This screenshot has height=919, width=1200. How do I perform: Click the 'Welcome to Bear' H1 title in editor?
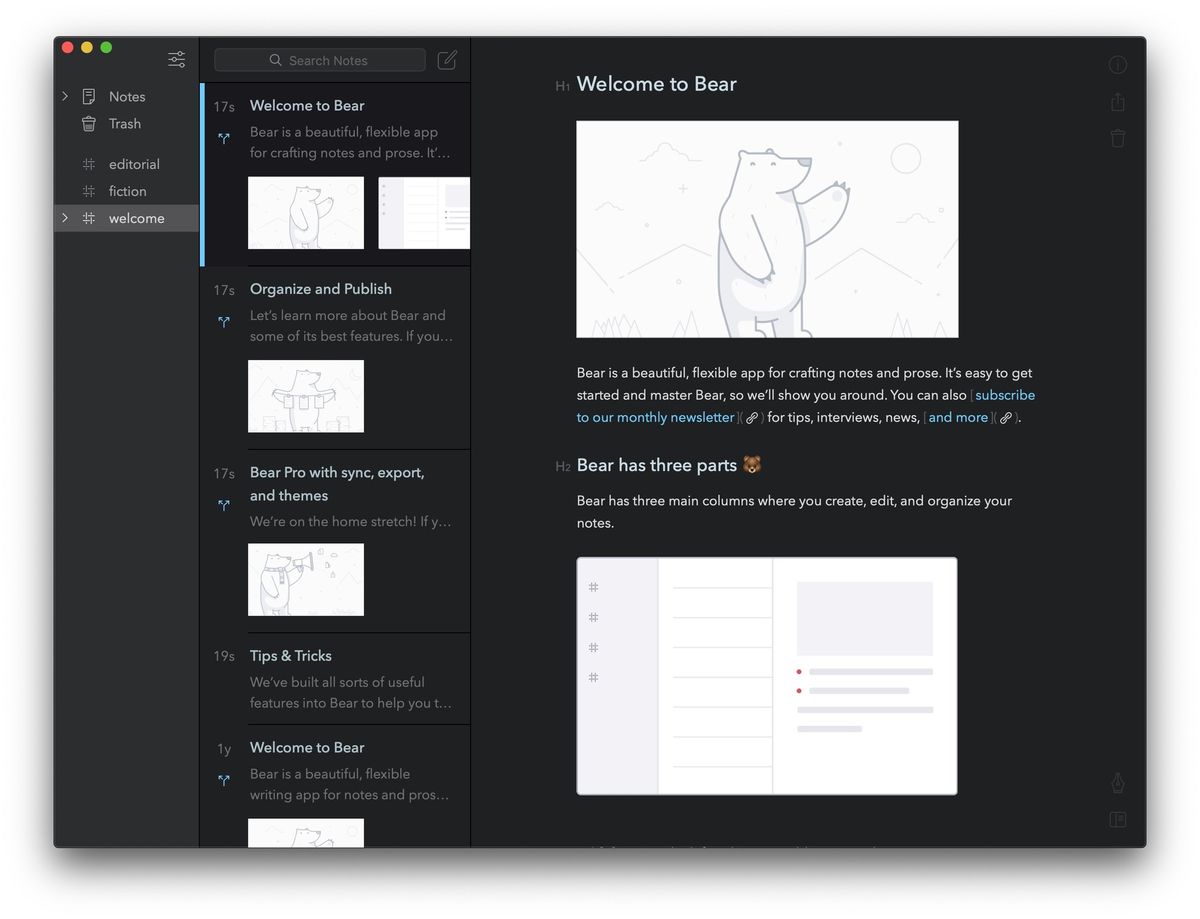click(657, 84)
